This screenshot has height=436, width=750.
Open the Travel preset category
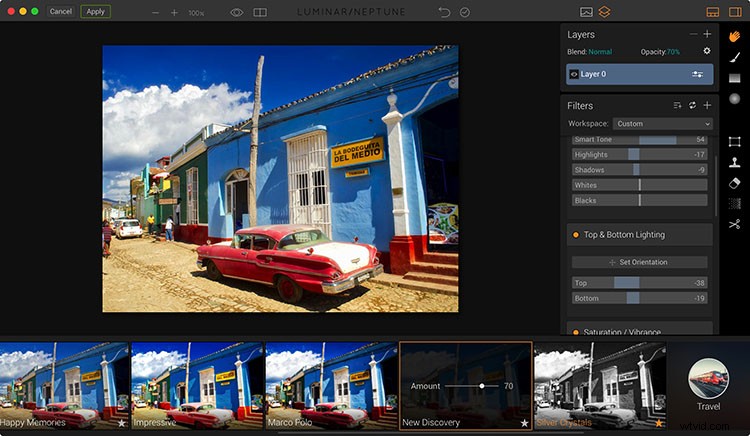(x=708, y=385)
